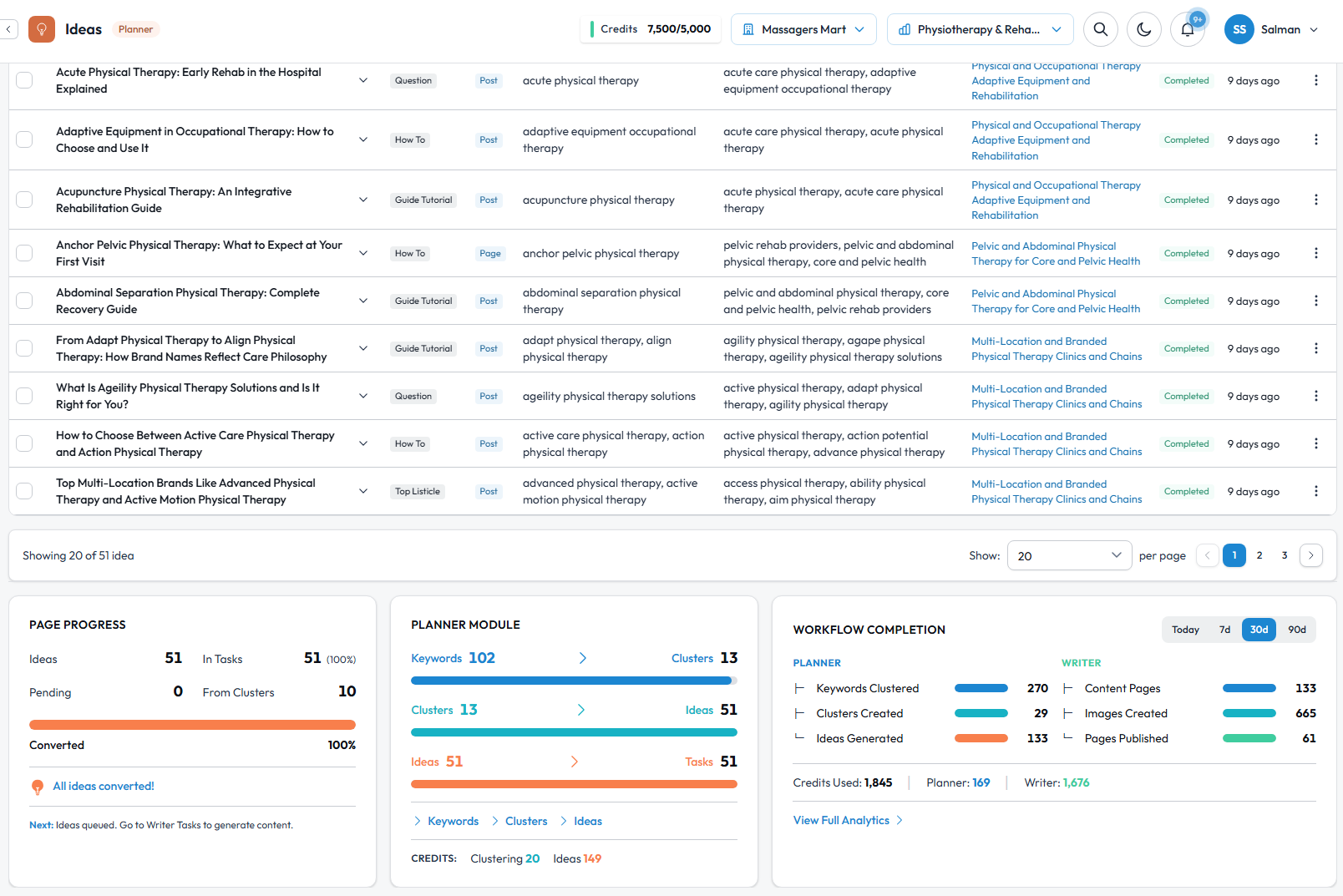Select the 90d time range tab
This screenshot has height=896, width=1343.
pos(1296,630)
